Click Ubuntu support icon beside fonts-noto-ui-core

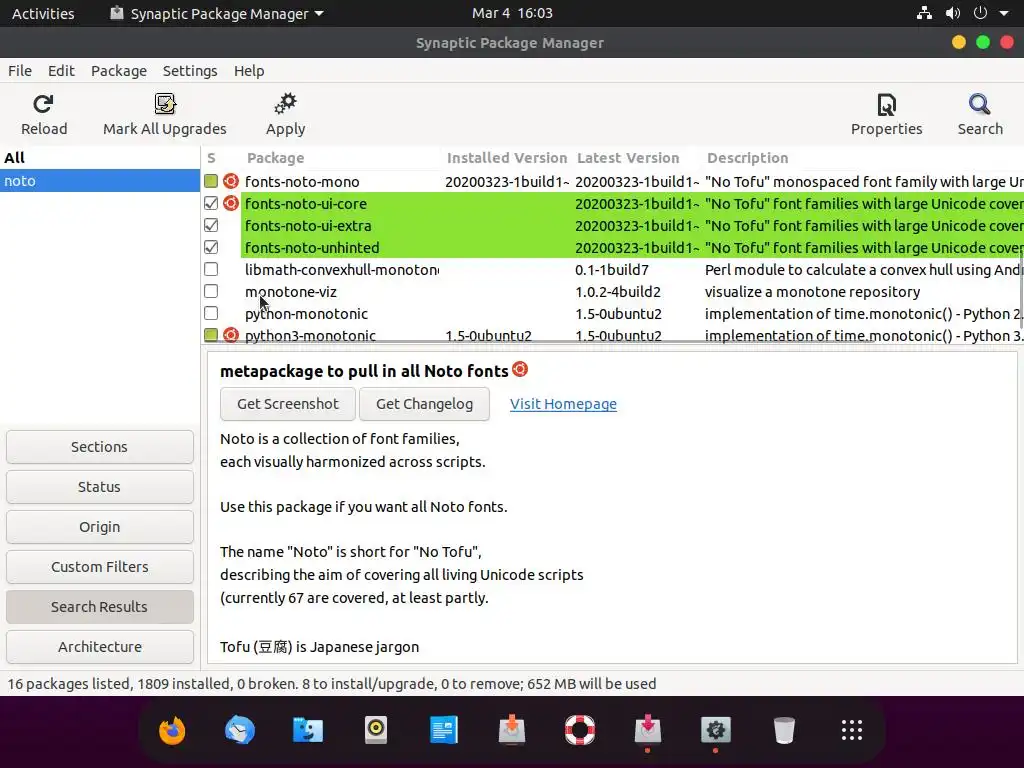tap(231, 203)
